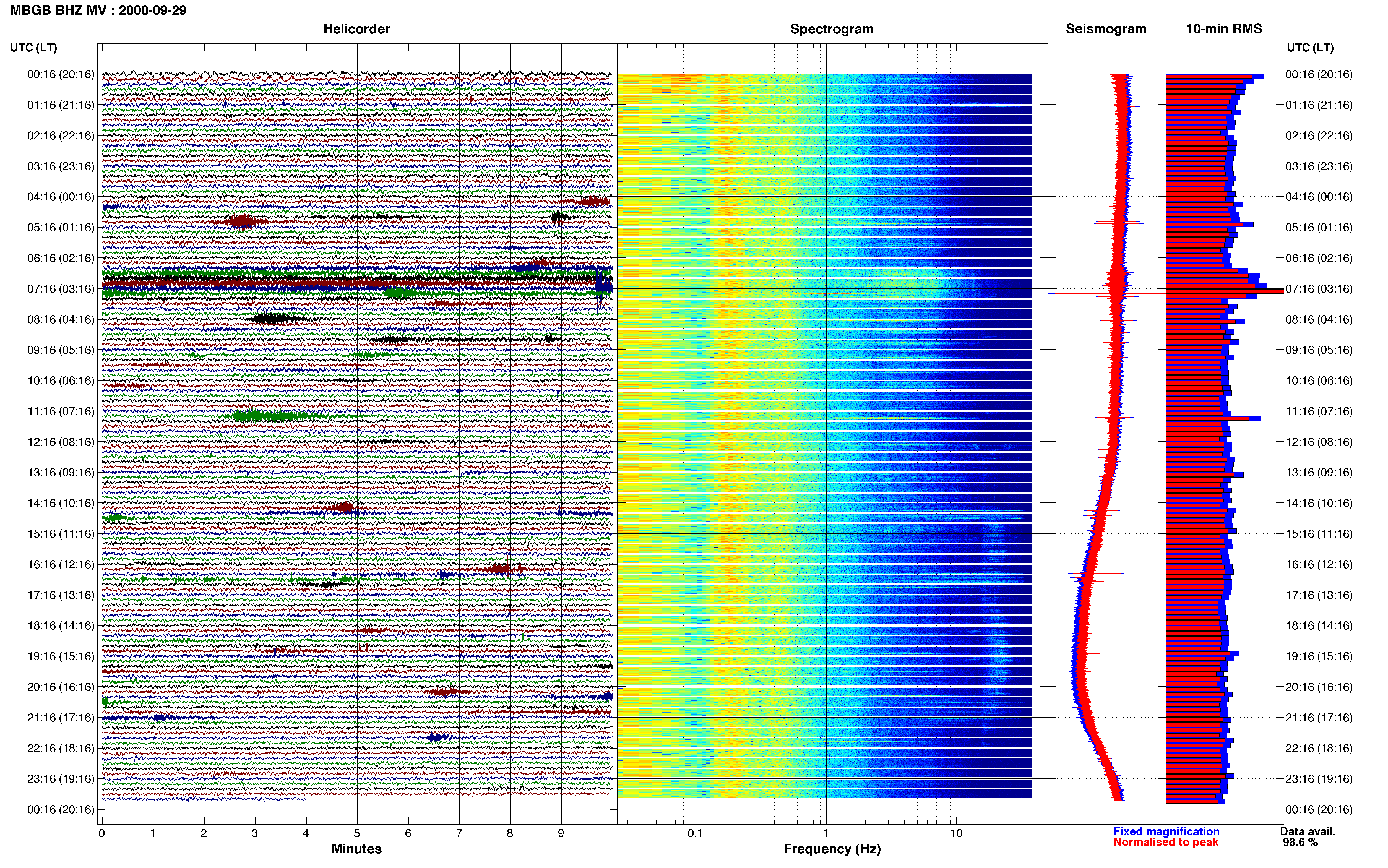
Task: Click tick label '10' on the Frequency axis
Action: pyautogui.click(x=956, y=833)
